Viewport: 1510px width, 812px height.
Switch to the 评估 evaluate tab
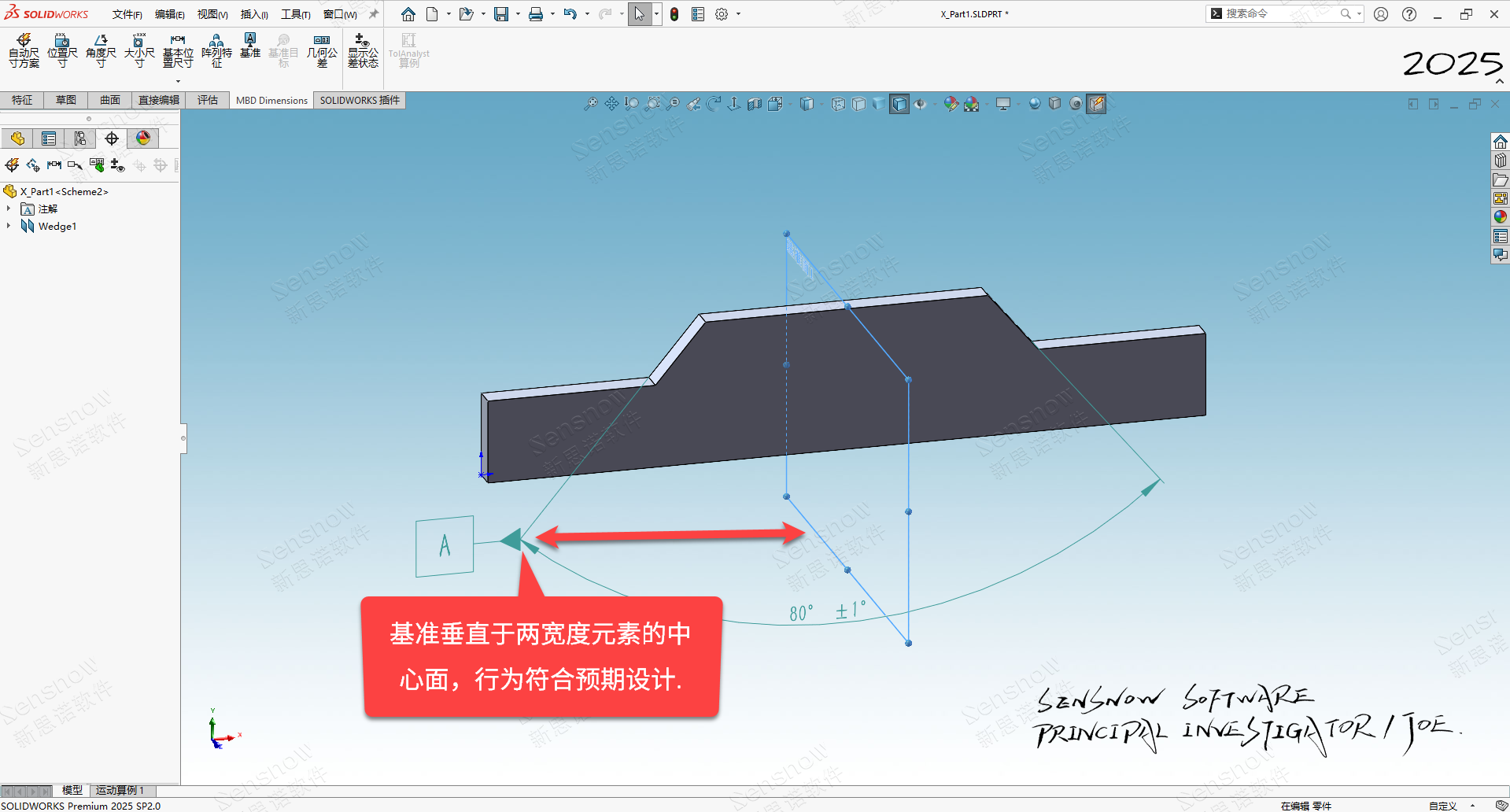click(x=208, y=100)
